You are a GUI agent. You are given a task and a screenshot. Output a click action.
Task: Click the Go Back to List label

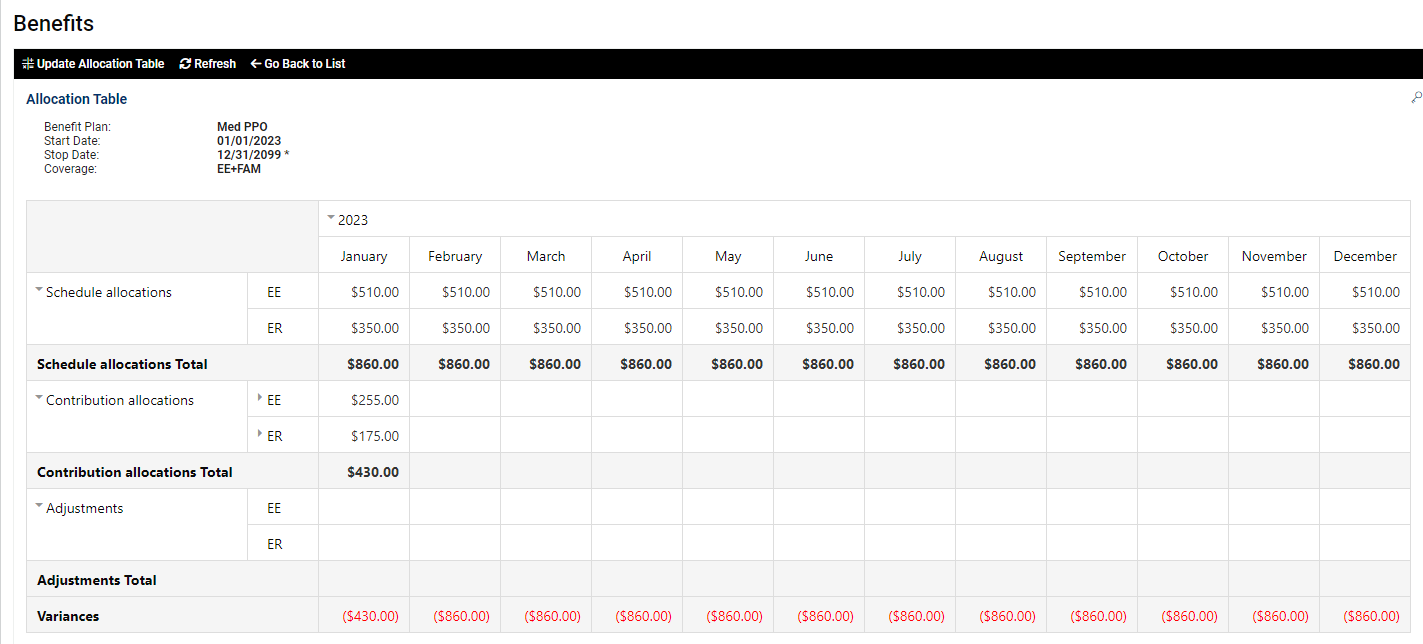(x=305, y=64)
